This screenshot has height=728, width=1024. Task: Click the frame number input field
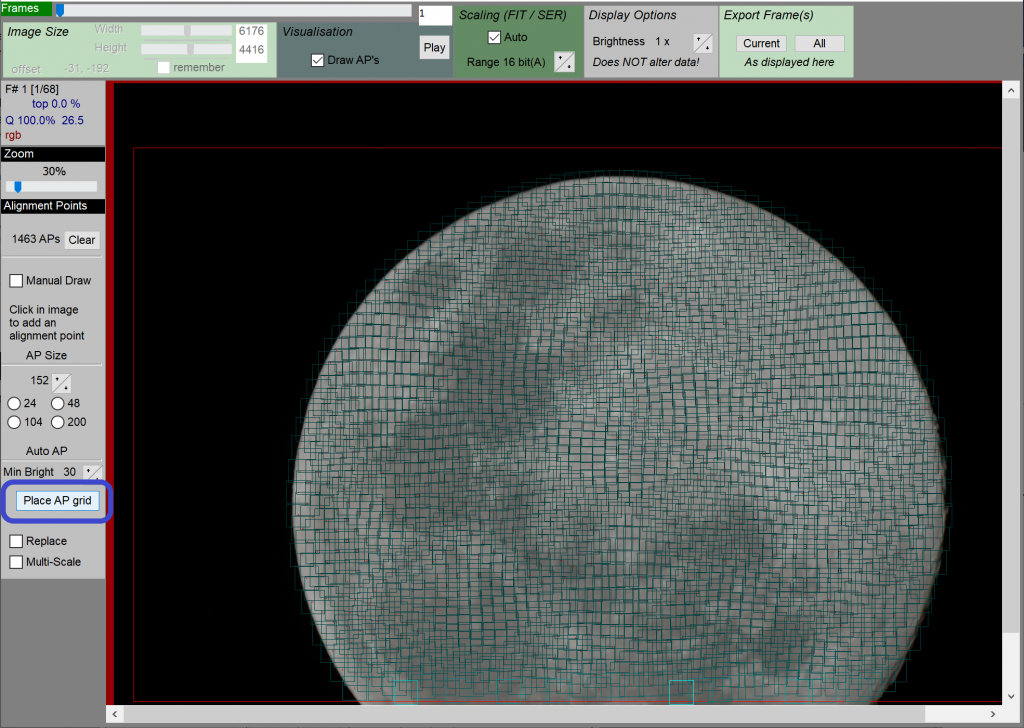(x=435, y=15)
